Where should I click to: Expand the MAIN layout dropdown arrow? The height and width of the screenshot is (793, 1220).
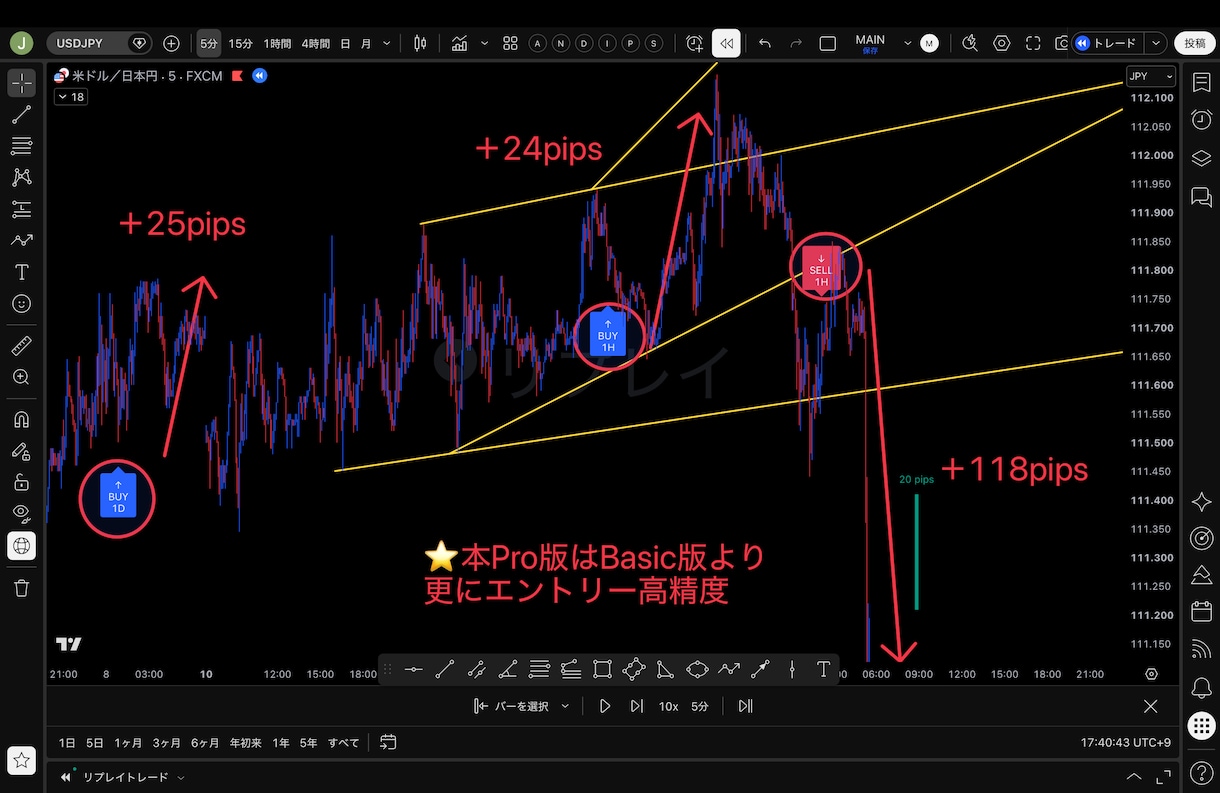point(907,43)
